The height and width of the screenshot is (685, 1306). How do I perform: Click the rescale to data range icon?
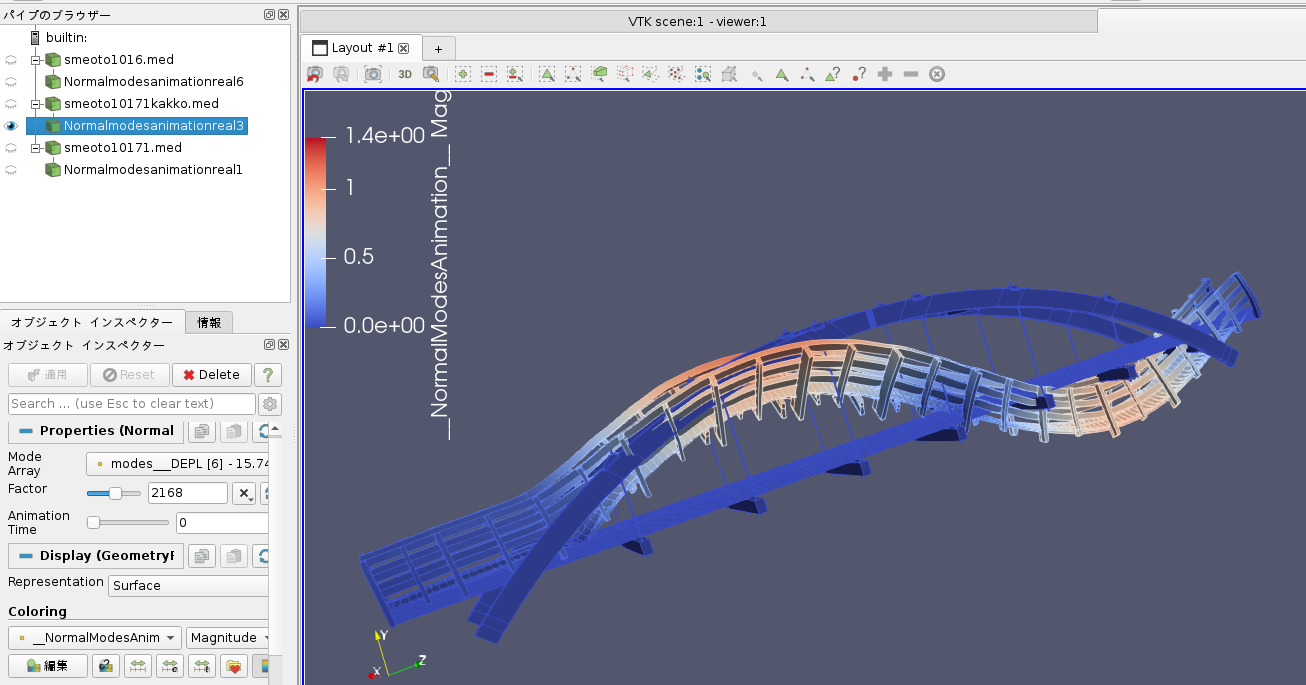137,666
